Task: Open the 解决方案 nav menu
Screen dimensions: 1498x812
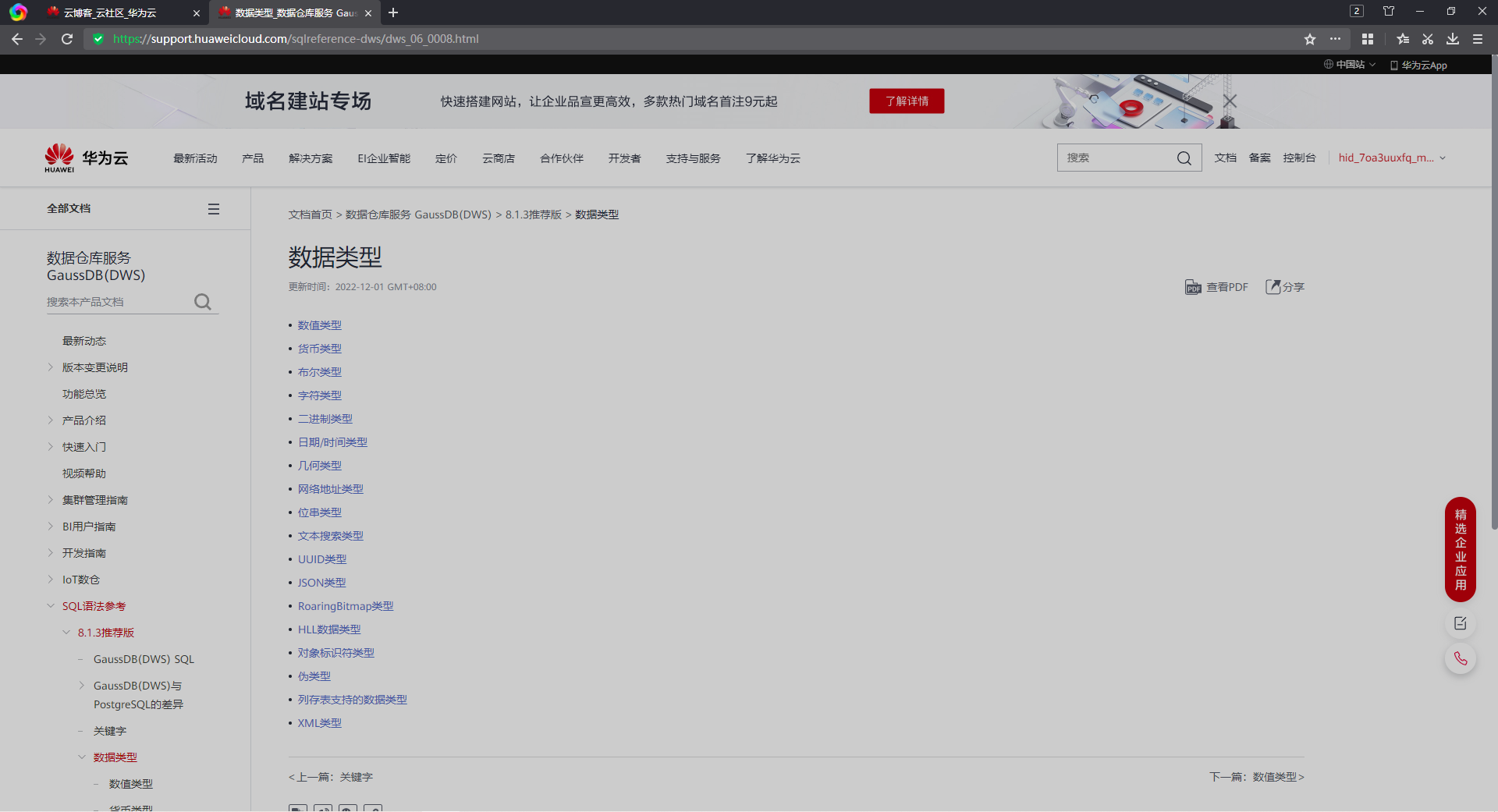Action: tap(311, 158)
